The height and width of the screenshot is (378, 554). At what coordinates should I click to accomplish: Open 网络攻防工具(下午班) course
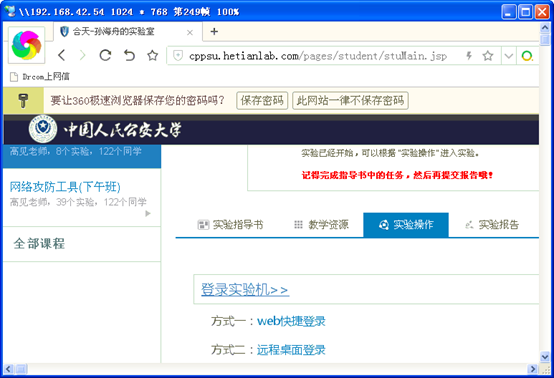65,187
